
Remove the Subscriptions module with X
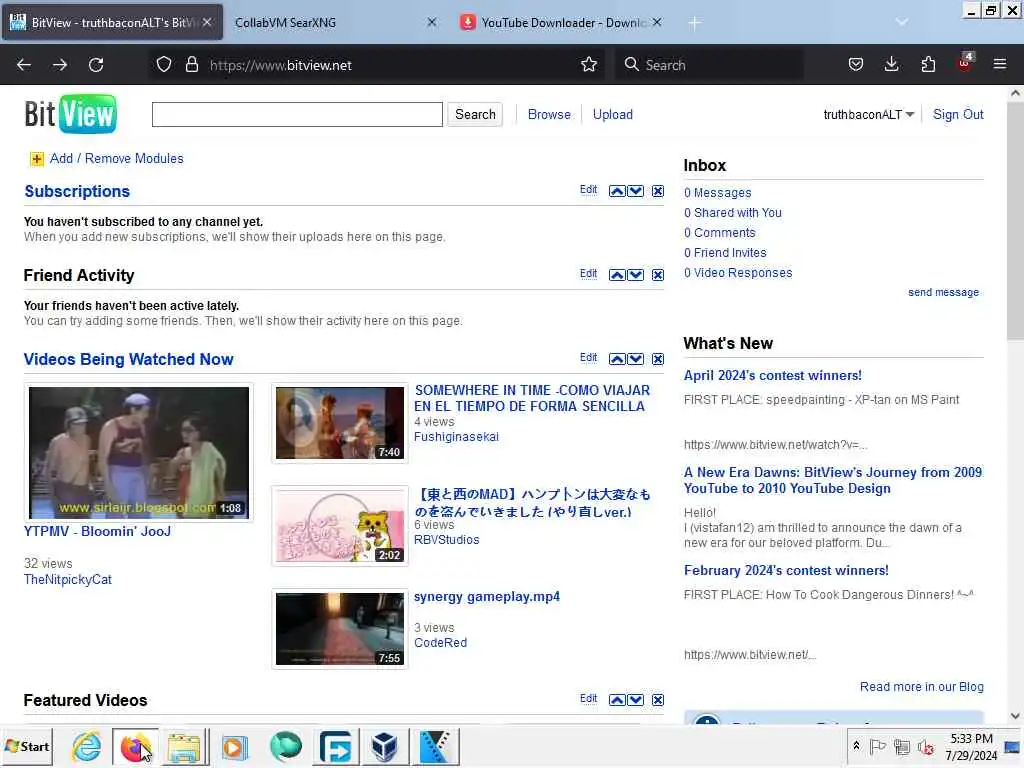658,191
